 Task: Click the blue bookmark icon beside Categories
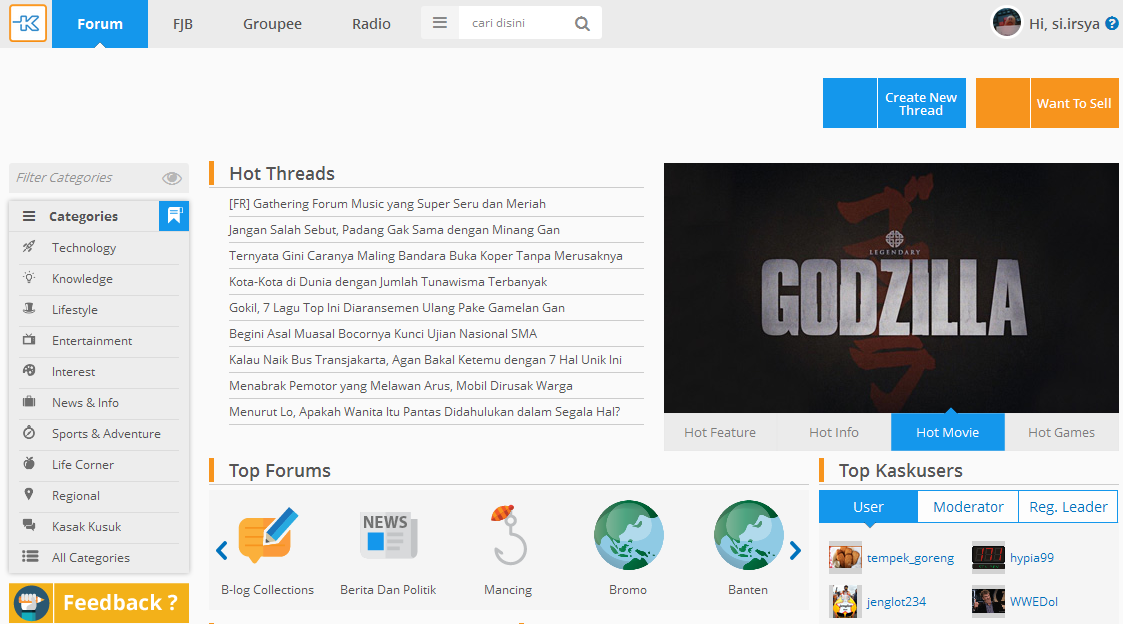(174, 216)
